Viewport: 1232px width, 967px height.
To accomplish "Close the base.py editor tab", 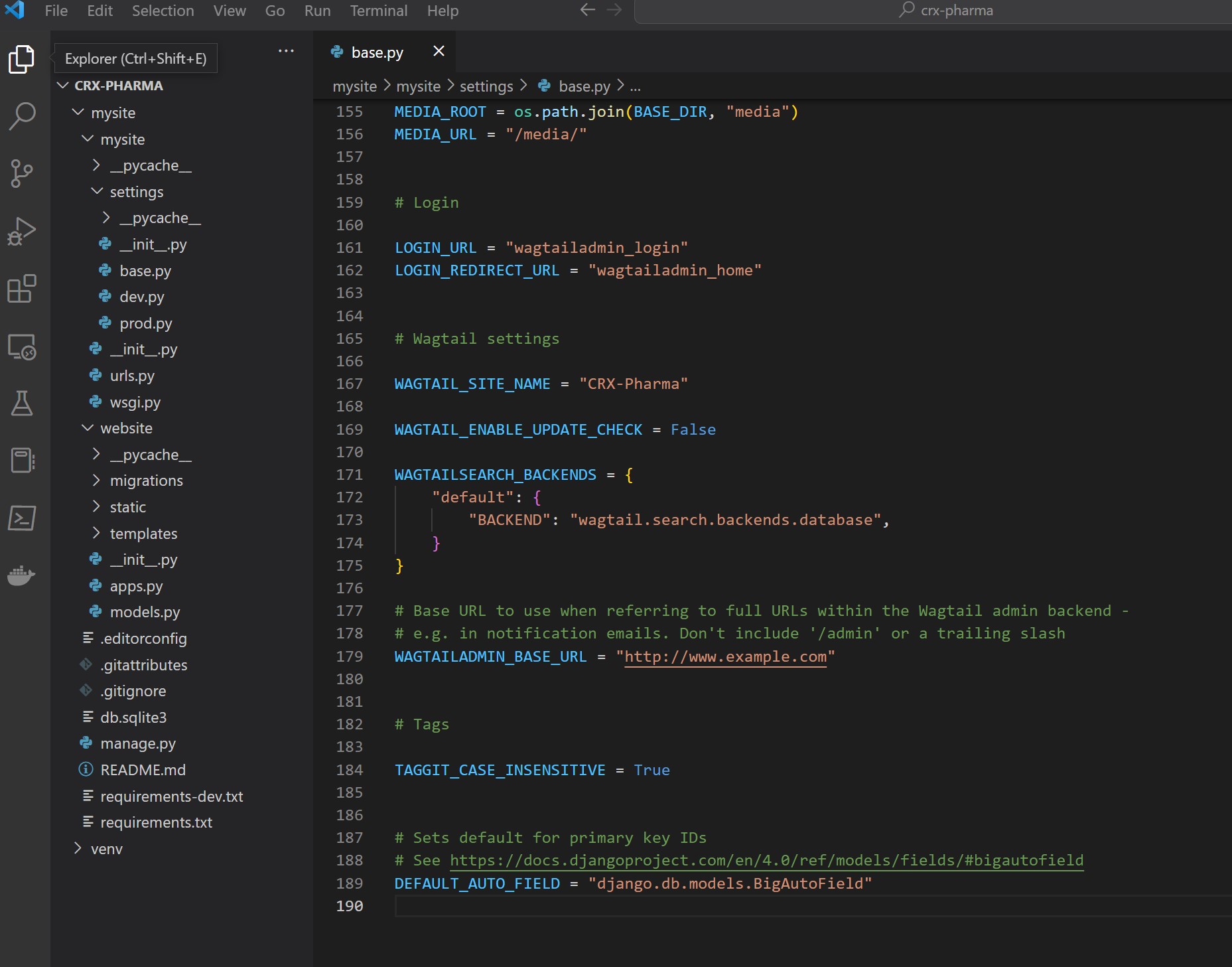I will 439,51.
